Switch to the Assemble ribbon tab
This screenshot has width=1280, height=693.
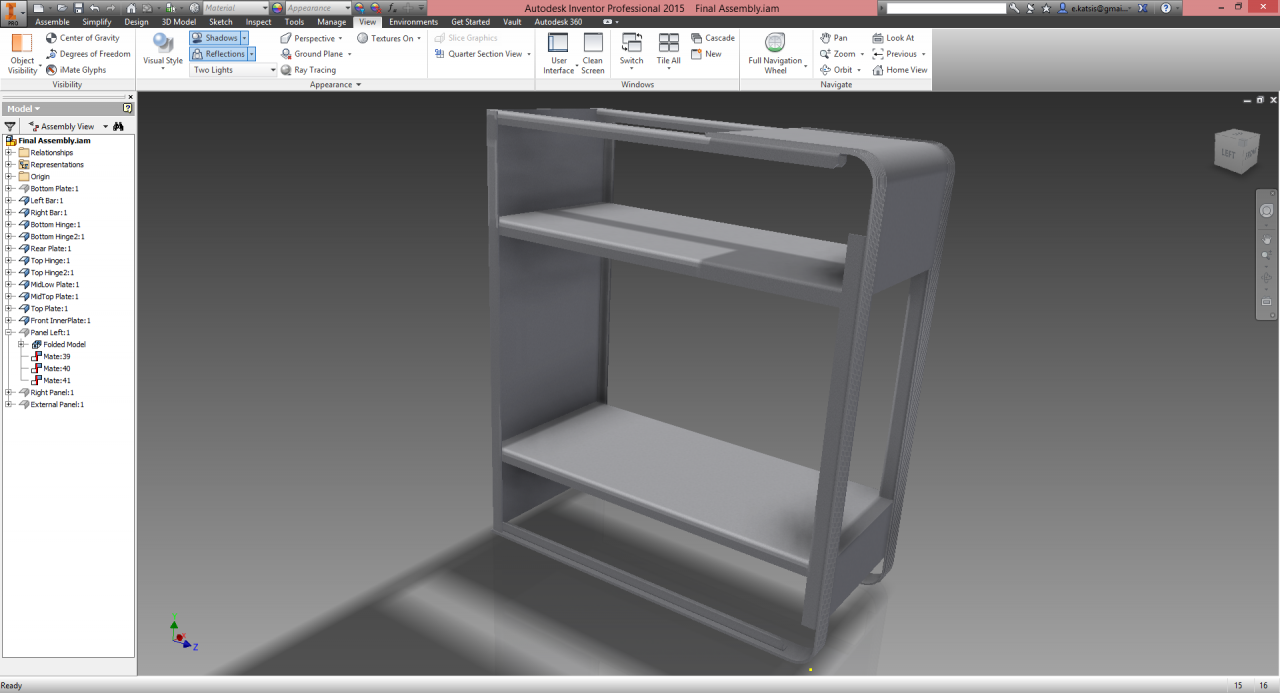coord(52,21)
